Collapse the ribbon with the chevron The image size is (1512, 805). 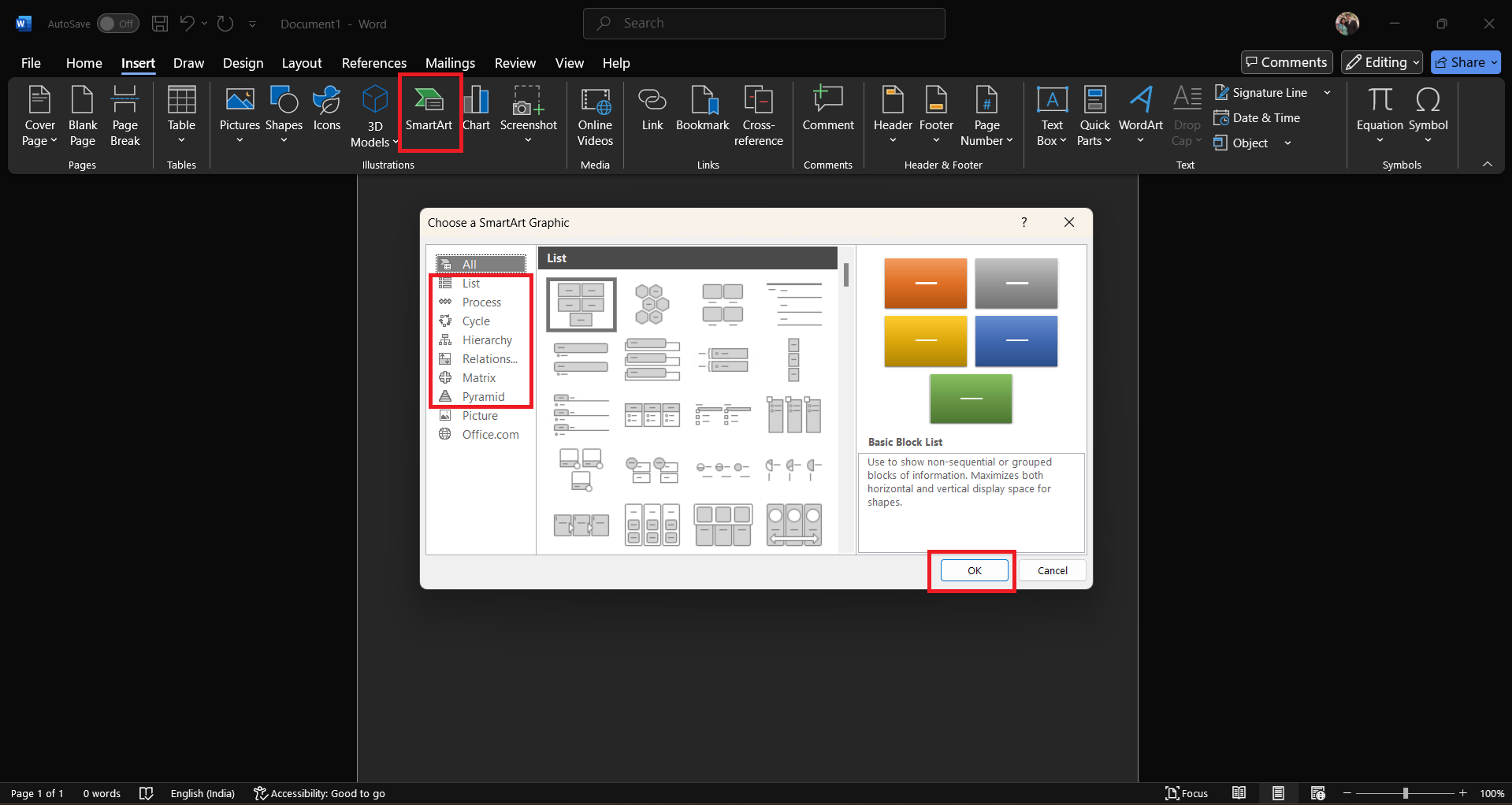click(x=1487, y=164)
